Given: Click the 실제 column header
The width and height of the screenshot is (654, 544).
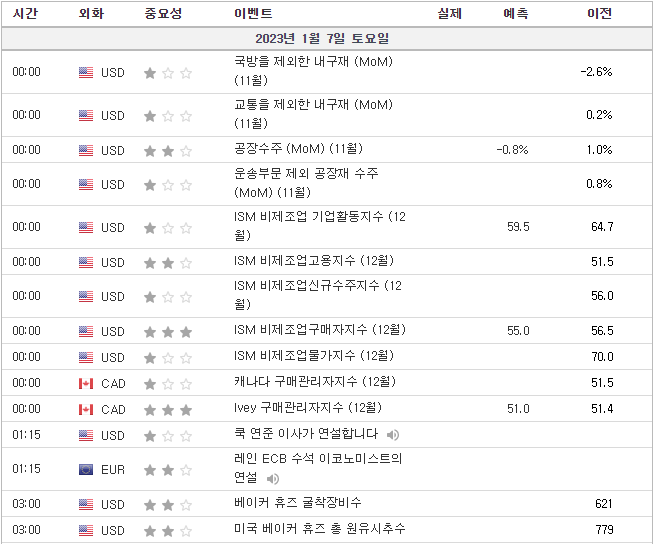Looking at the screenshot, I should [449, 13].
